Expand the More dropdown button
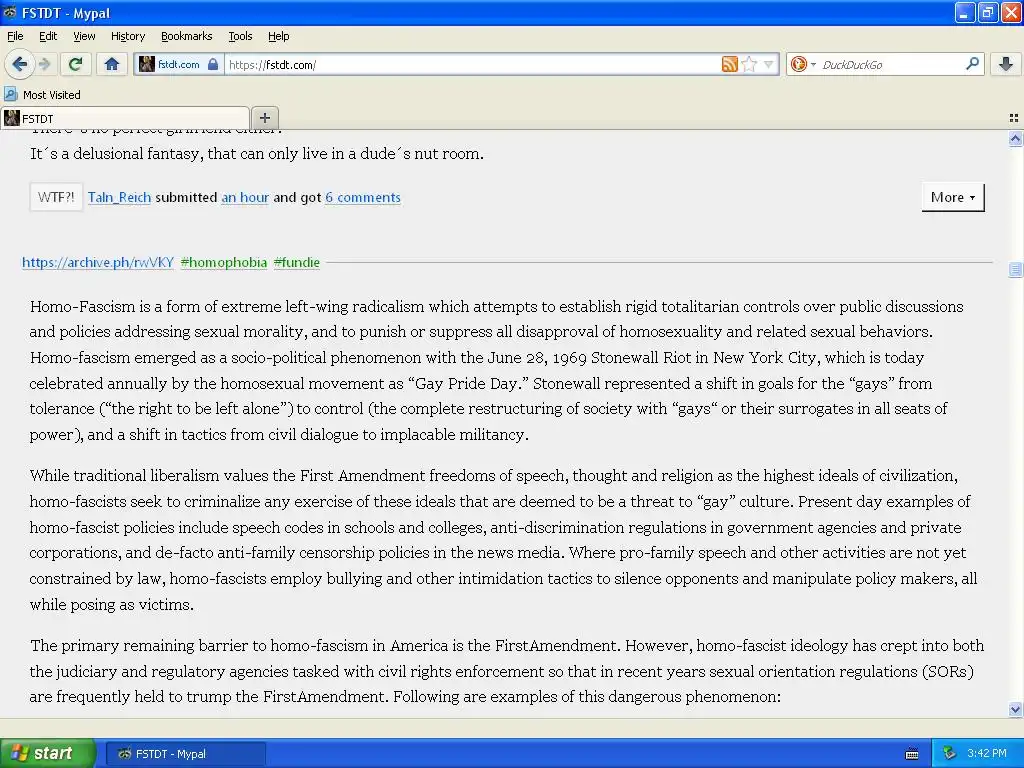 (953, 197)
